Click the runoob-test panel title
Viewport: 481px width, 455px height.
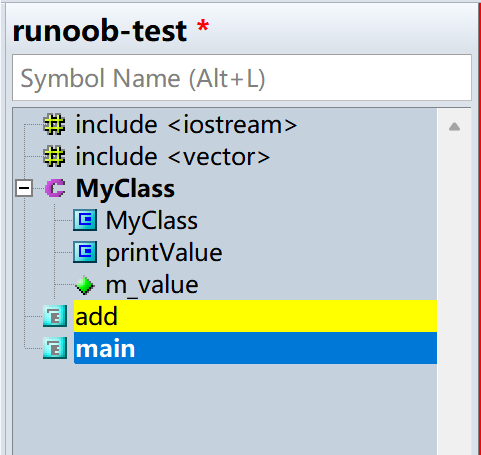pyautogui.click(x=100, y=31)
